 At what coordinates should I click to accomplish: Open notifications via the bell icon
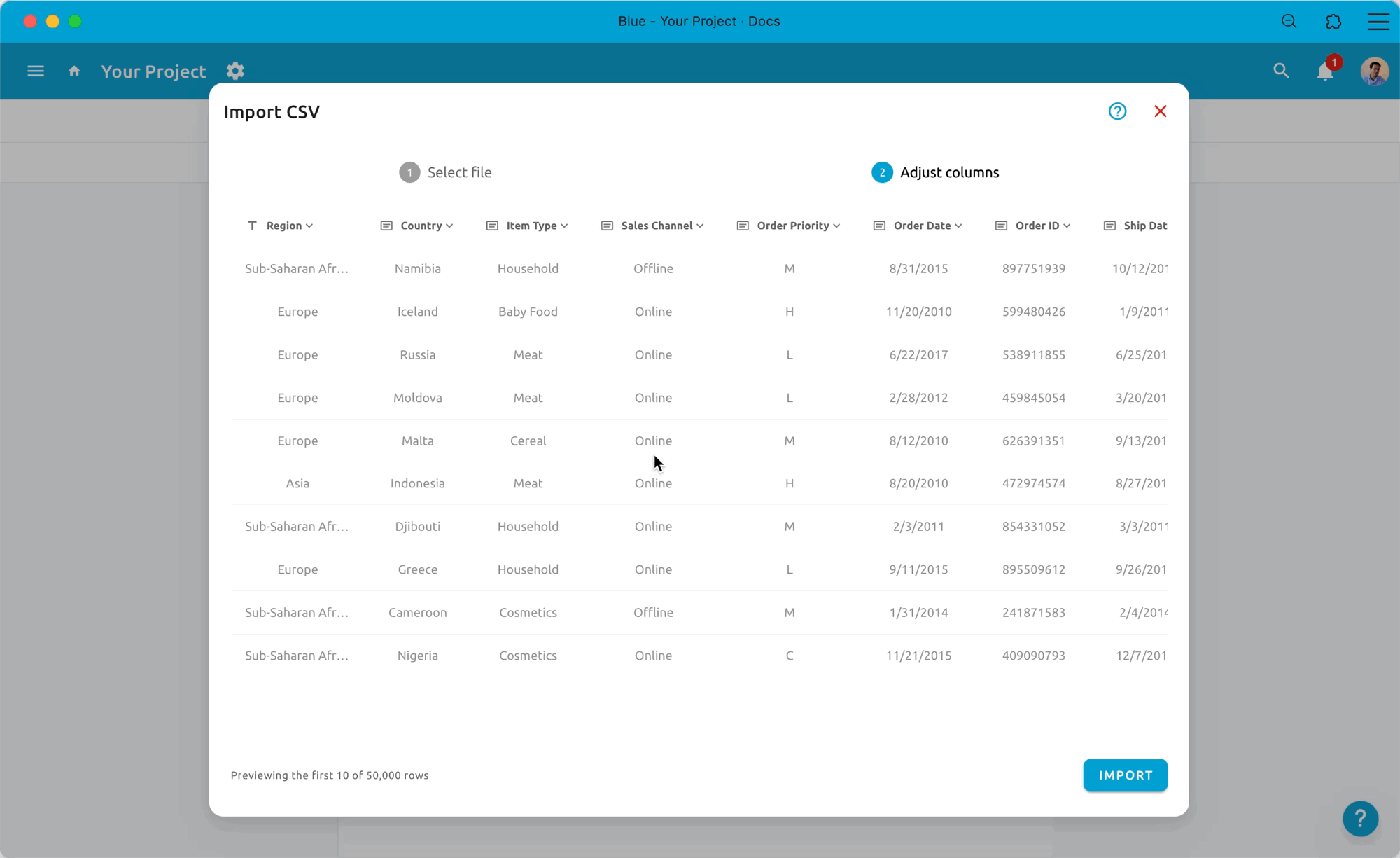pos(1324,71)
